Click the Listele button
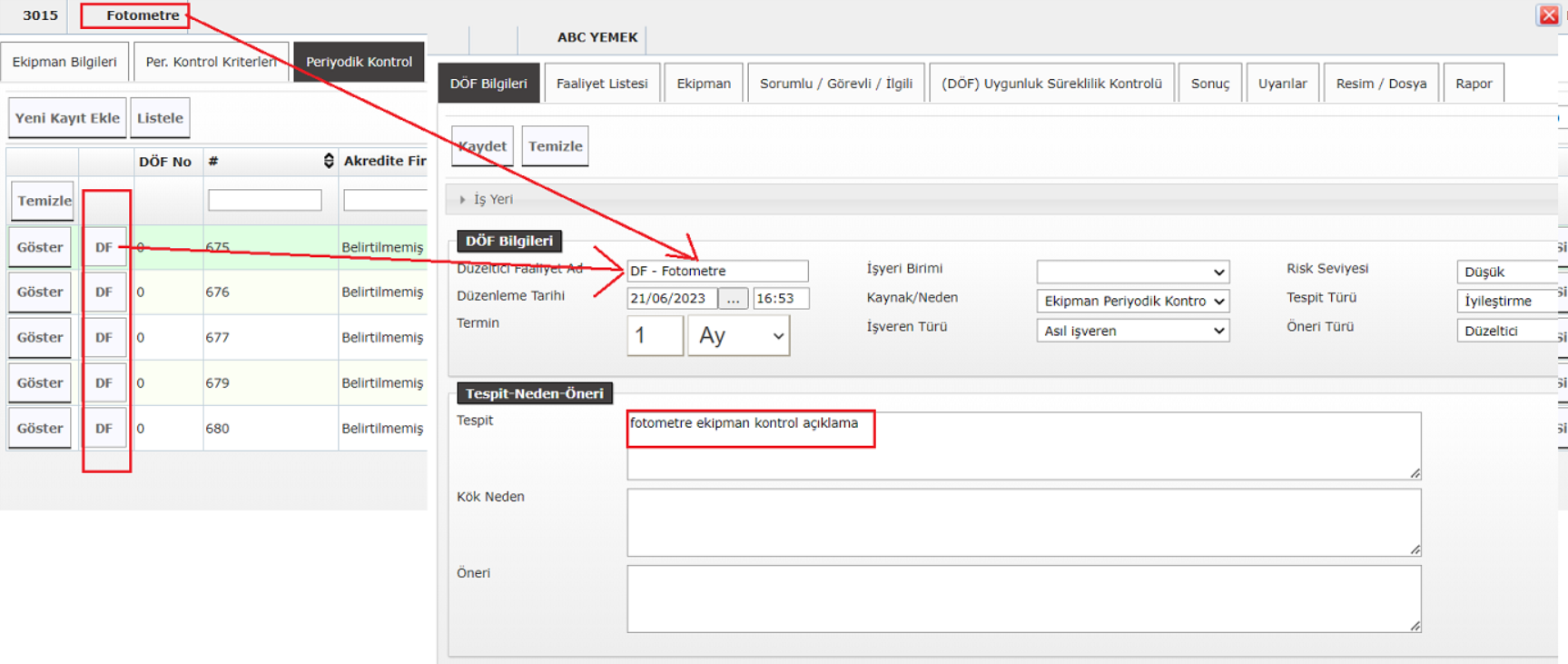The height and width of the screenshot is (664, 1568). pyautogui.click(x=160, y=118)
